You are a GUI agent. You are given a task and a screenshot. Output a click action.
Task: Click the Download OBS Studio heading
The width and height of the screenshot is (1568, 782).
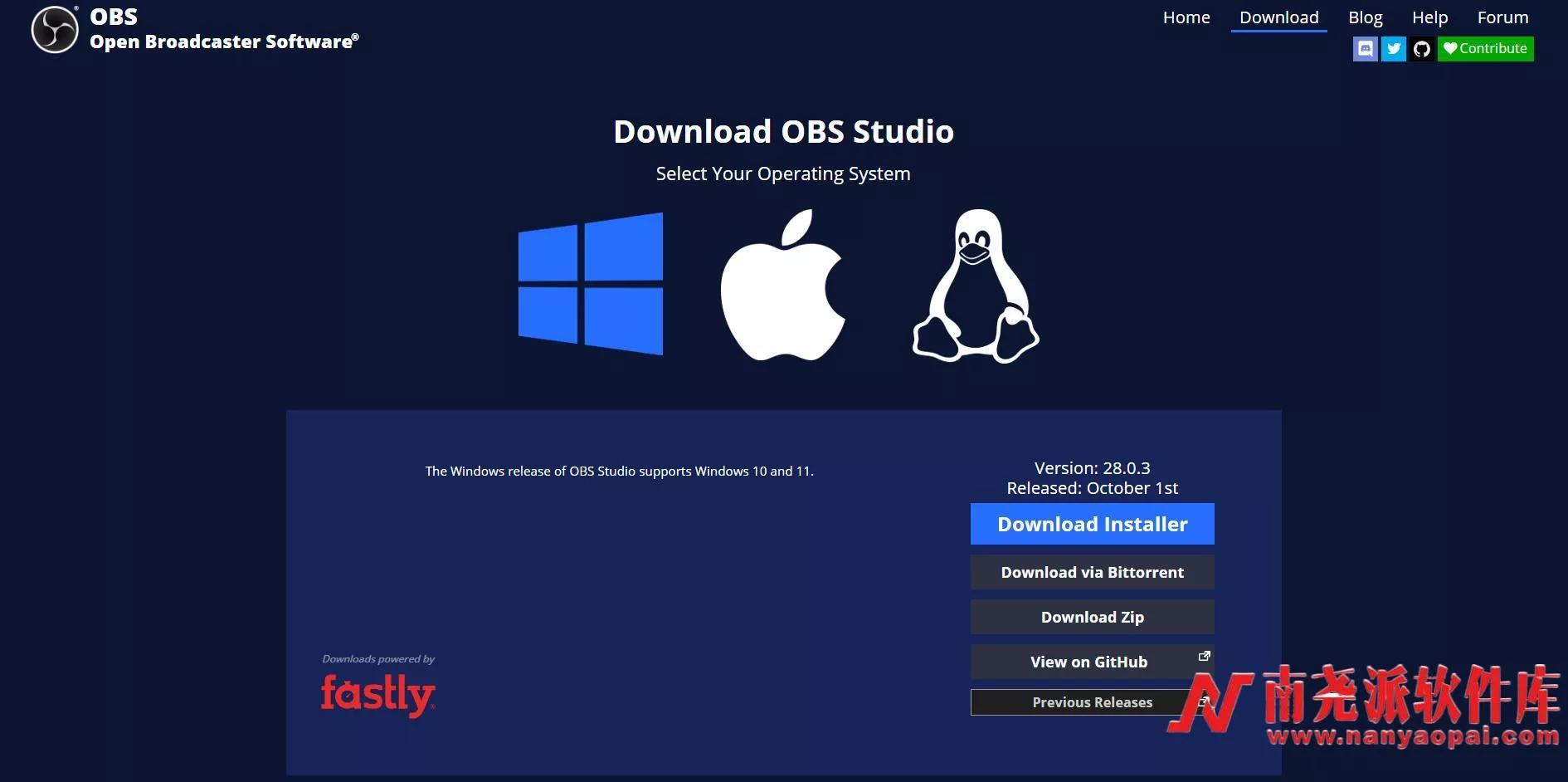[783, 131]
